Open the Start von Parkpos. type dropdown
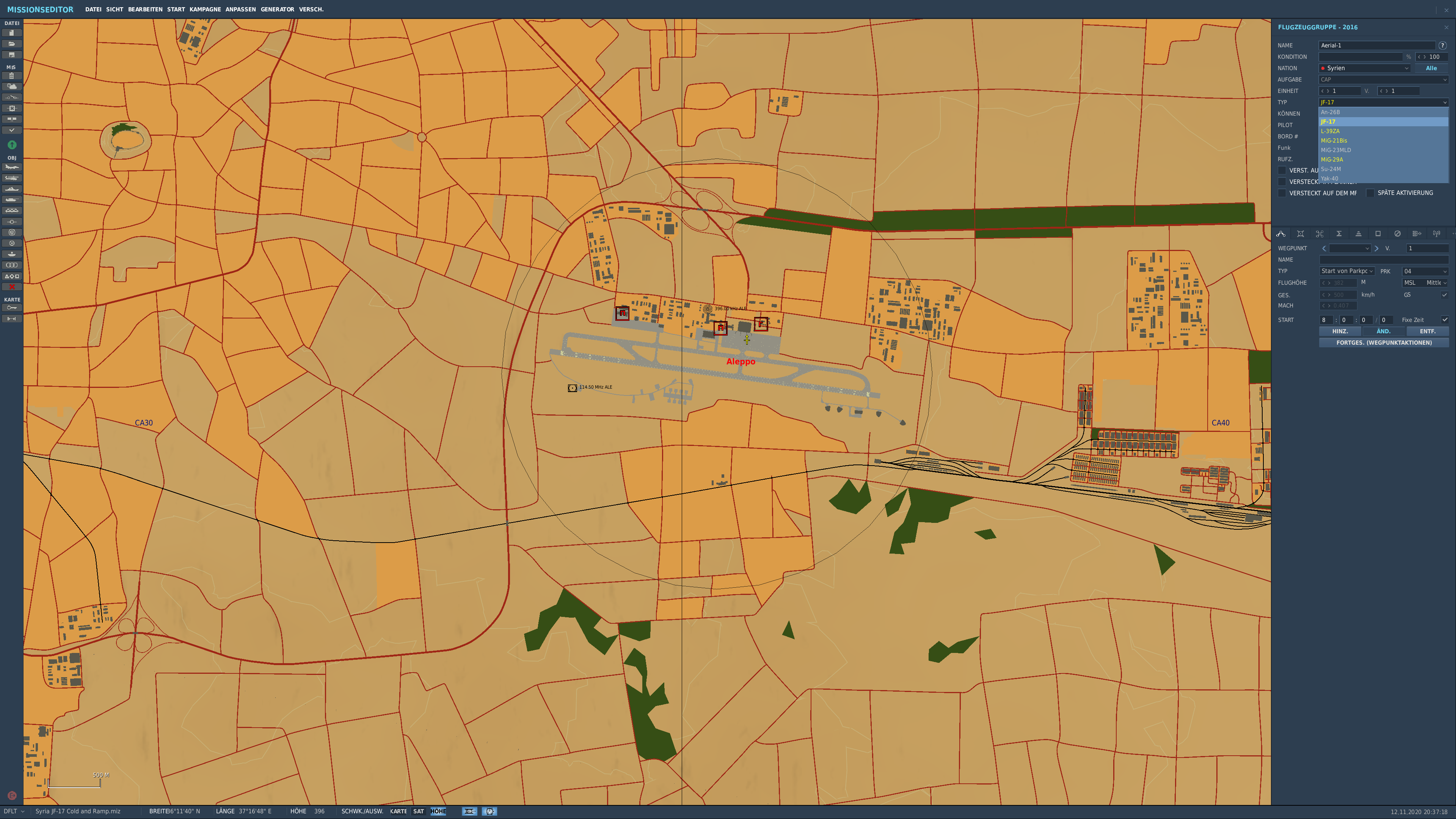 click(1347, 271)
